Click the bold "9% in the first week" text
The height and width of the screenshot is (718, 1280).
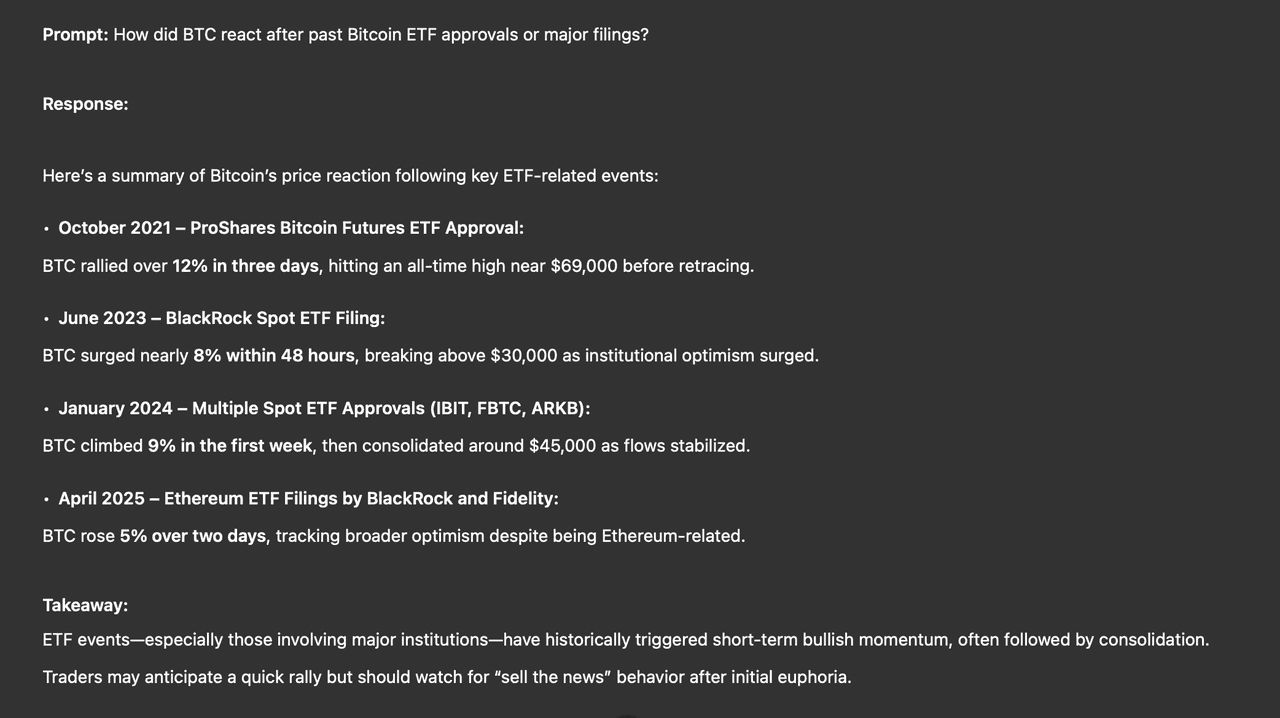coord(230,446)
